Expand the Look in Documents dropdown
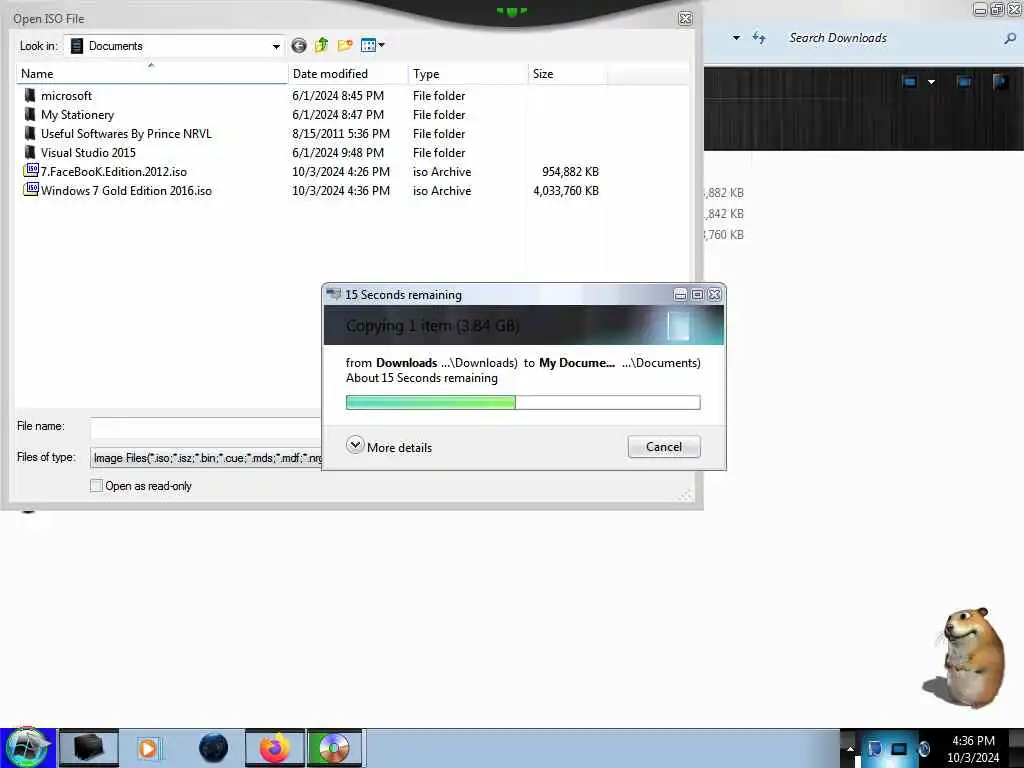Image resolution: width=1024 pixels, height=768 pixels. pyautogui.click(x=276, y=46)
